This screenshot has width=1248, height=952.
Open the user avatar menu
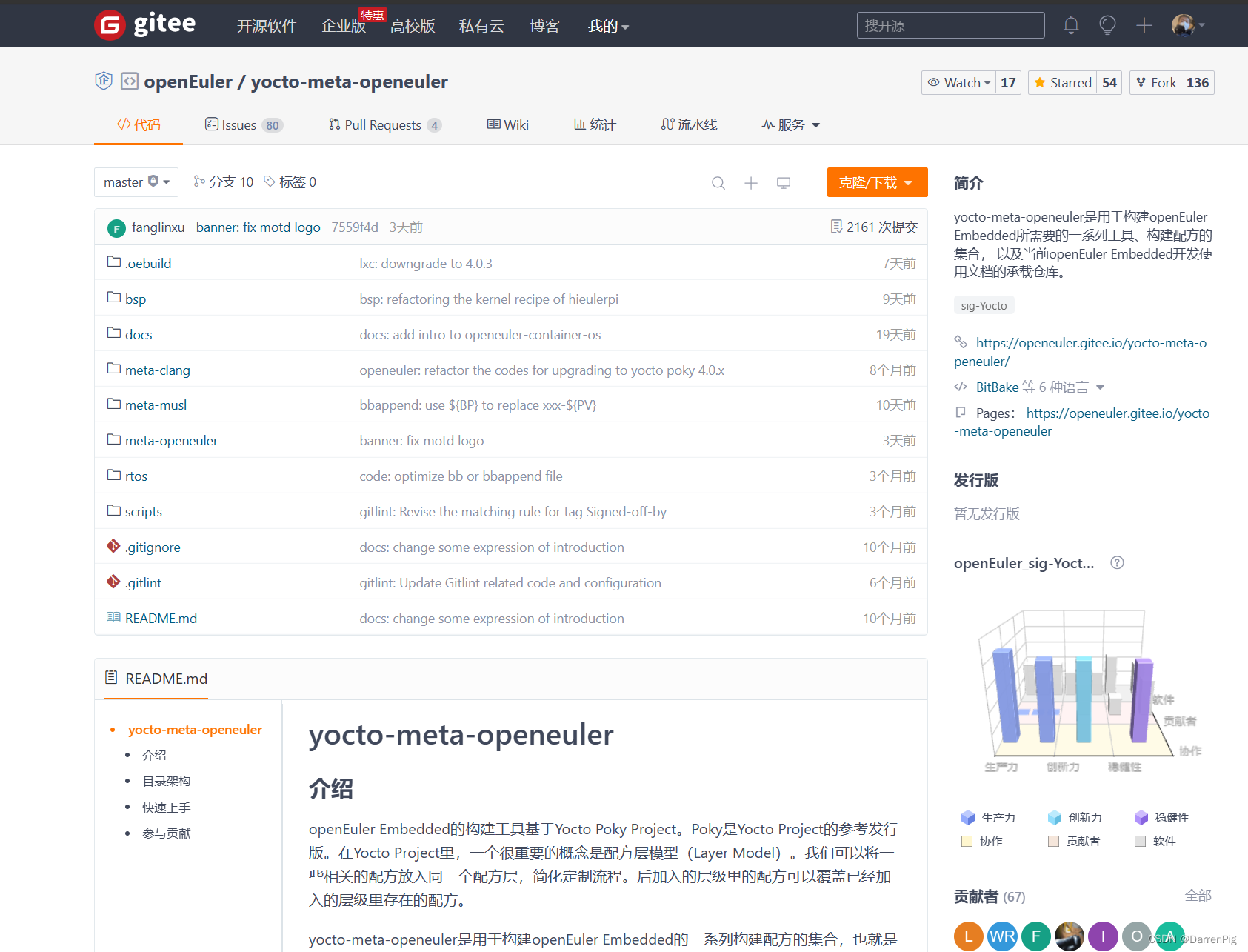pos(1188,25)
